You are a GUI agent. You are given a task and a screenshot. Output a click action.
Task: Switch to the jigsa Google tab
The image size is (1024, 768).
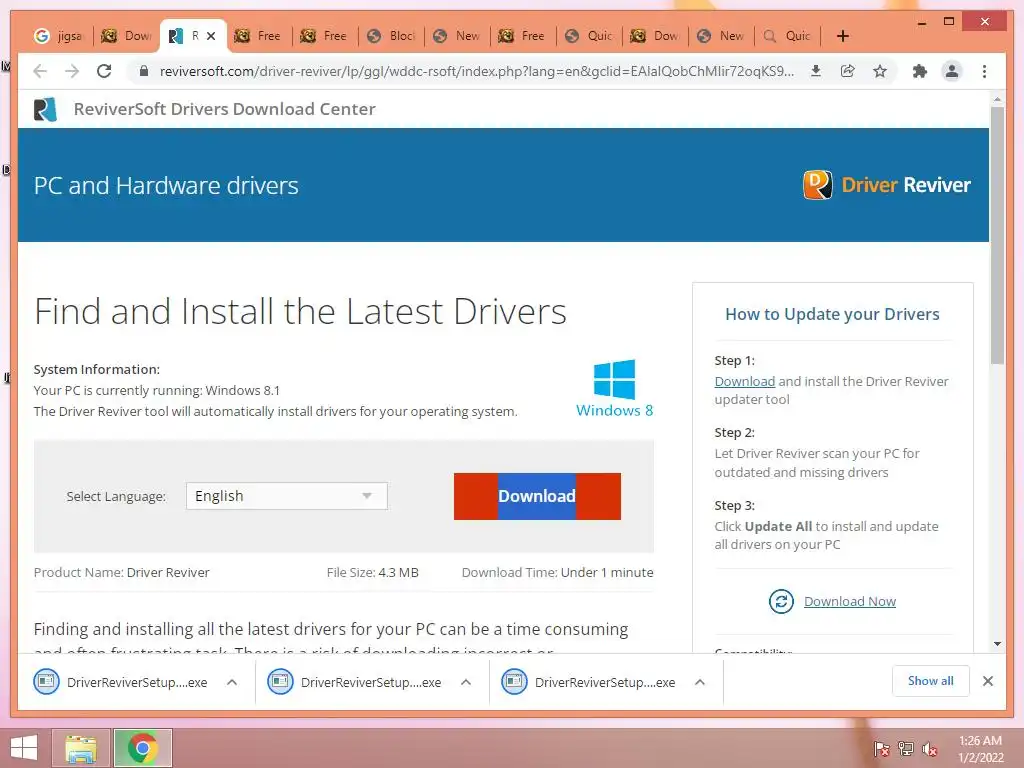[x=59, y=36]
